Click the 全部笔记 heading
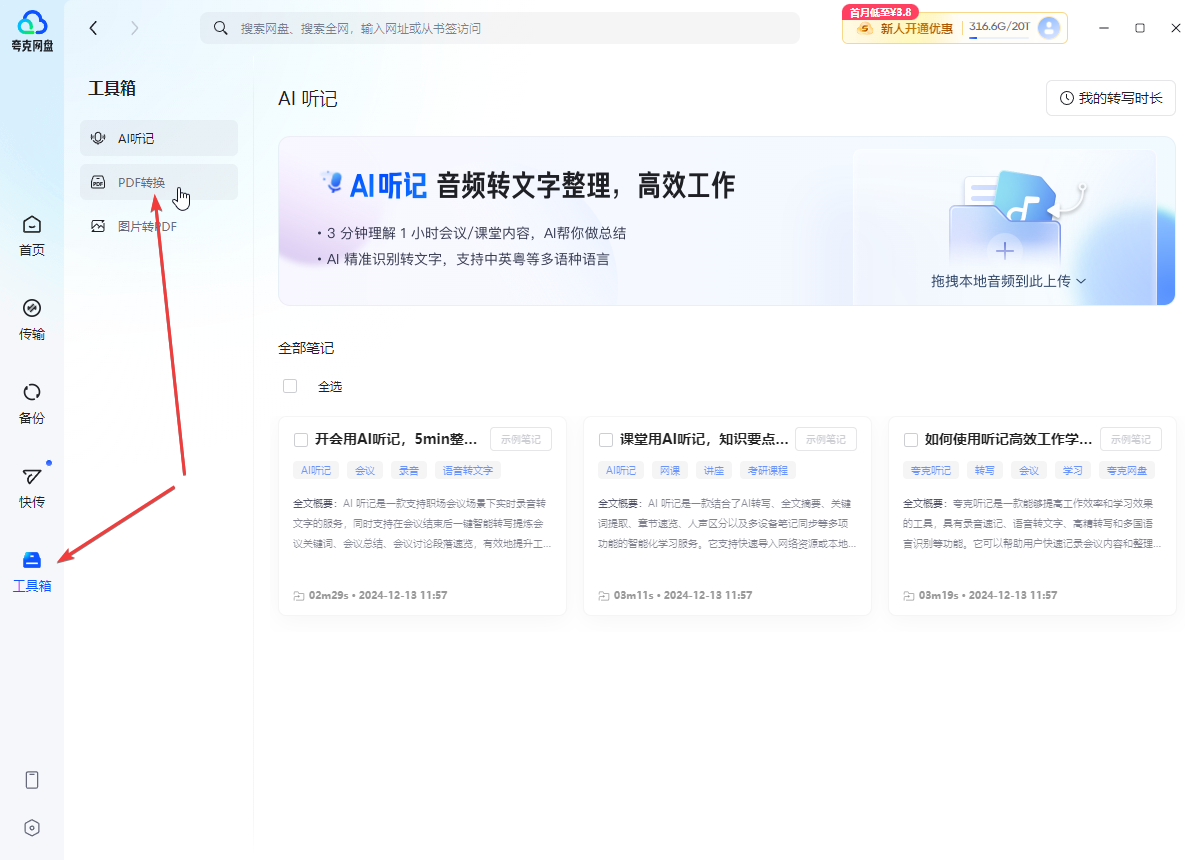Viewport: 1200px width, 860px height. click(x=306, y=348)
